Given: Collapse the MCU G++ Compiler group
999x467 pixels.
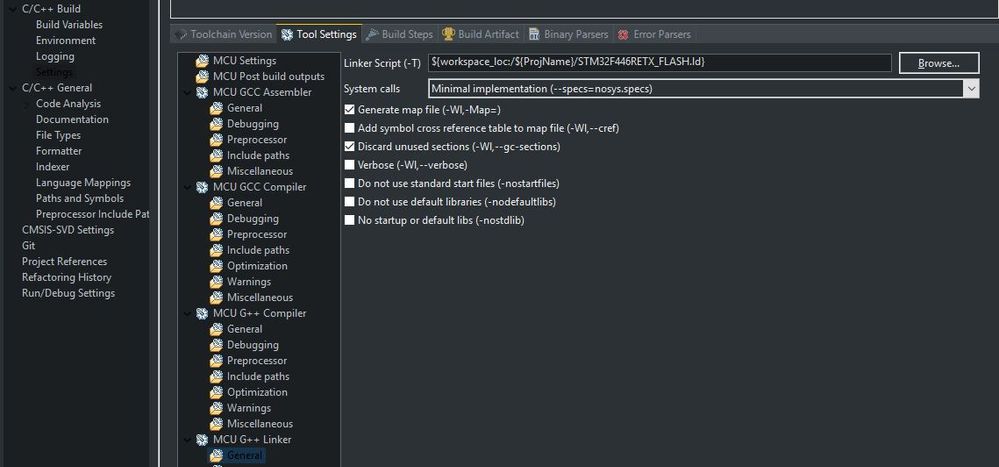Looking at the screenshot, I should pos(188,313).
